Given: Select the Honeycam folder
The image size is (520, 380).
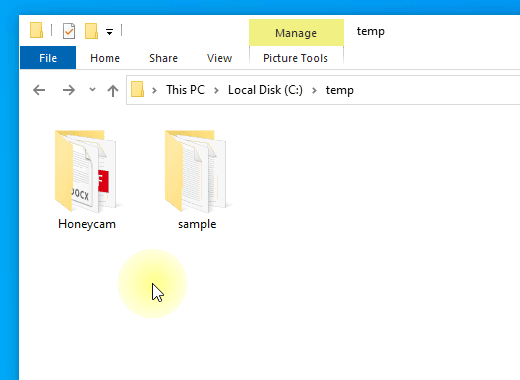Looking at the screenshot, I should click(87, 180).
